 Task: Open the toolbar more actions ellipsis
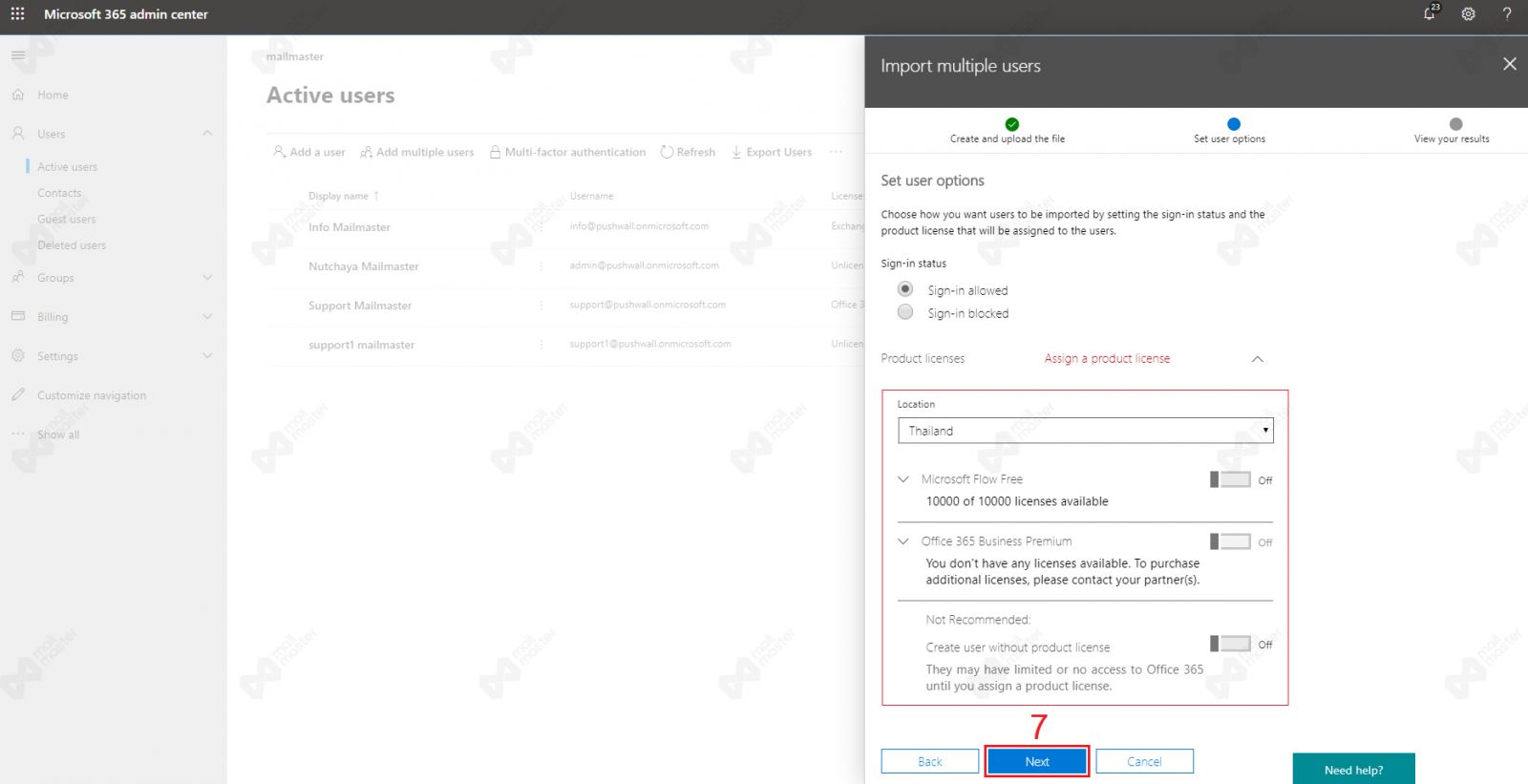pyautogui.click(x=836, y=151)
